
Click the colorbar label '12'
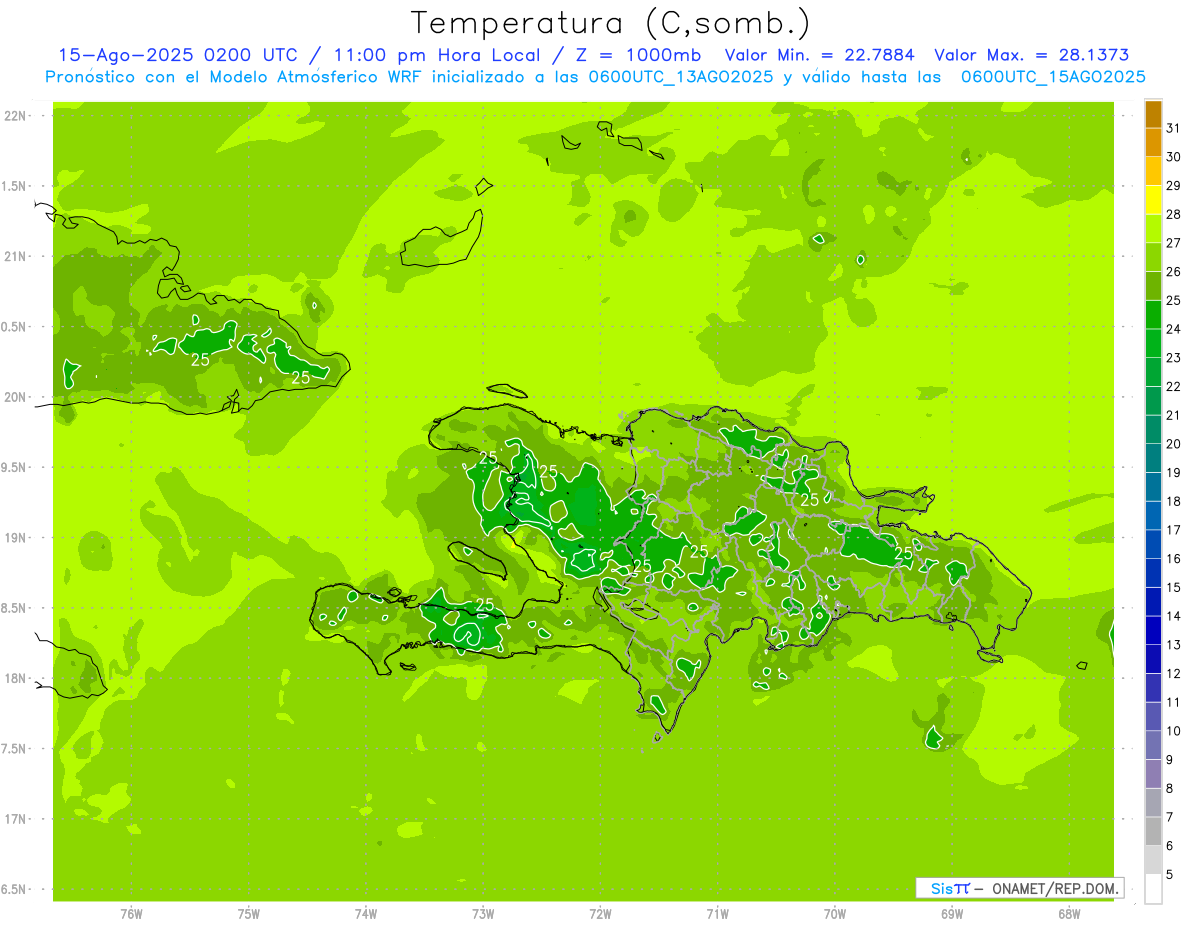1174,673
